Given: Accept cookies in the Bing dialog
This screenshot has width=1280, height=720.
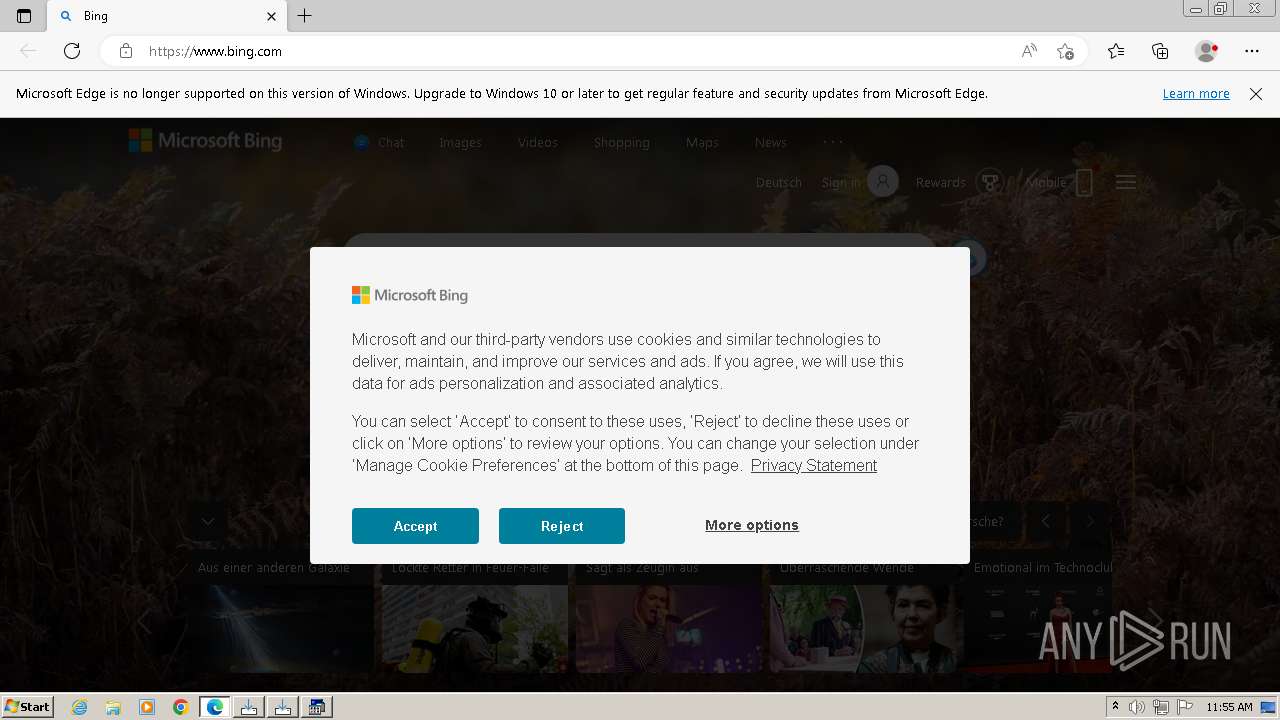Looking at the screenshot, I should click(415, 526).
